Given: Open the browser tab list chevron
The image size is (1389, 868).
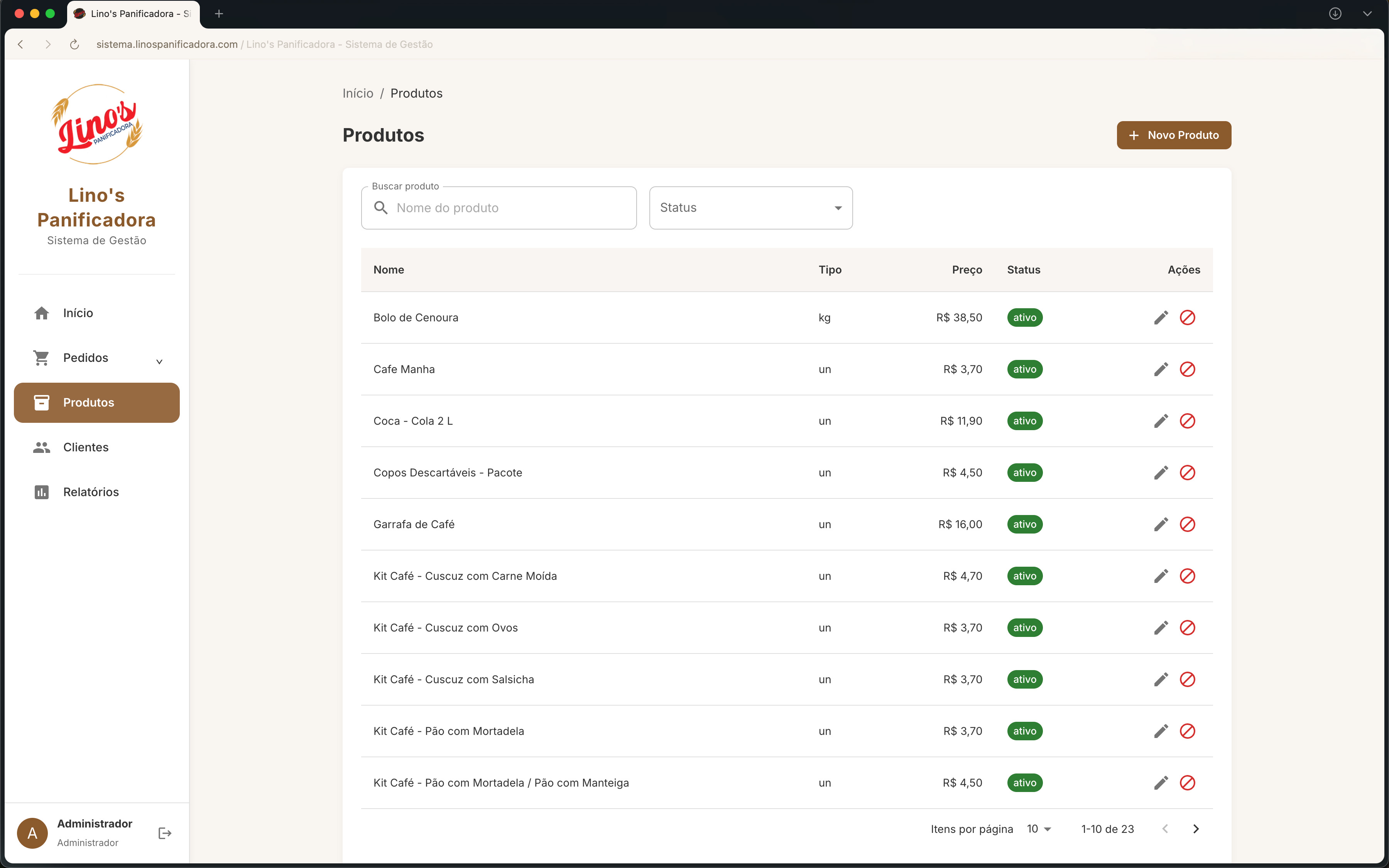Looking at the screenshot, I should tap(1367, 14).
